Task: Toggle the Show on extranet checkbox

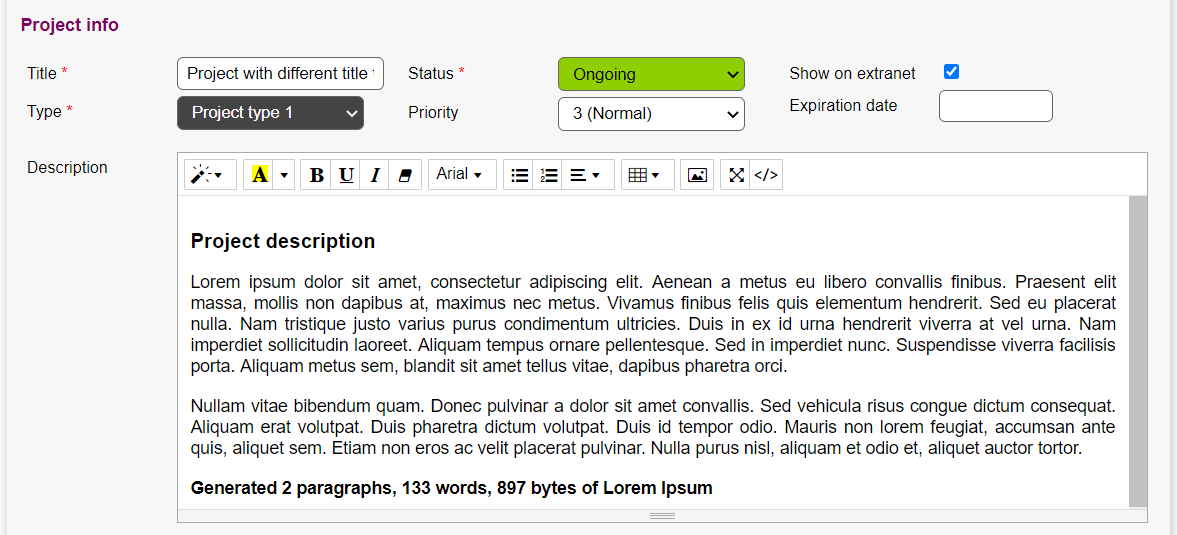Action: click(951, 72)
